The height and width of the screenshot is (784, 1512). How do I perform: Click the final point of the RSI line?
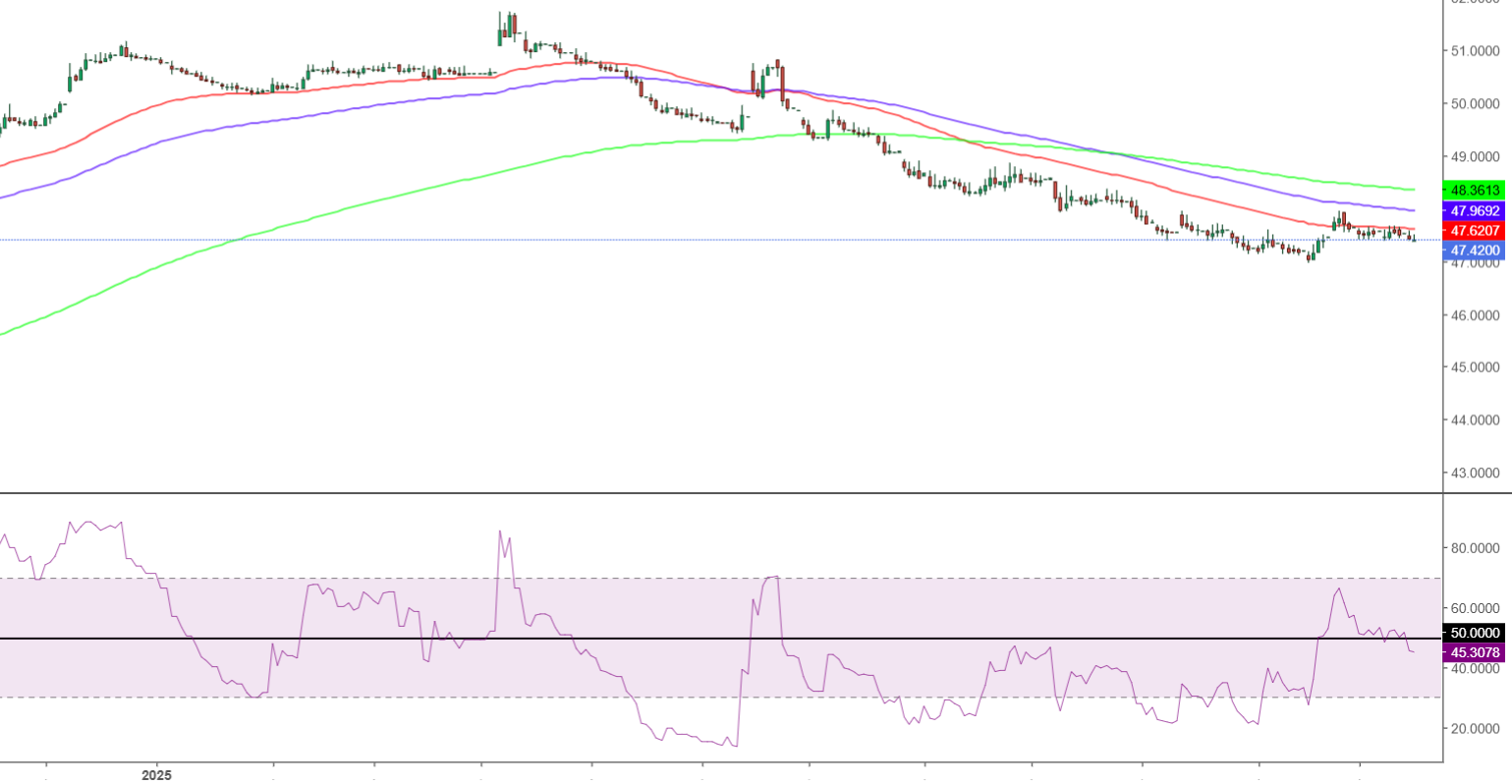[x=1413, y=651]
